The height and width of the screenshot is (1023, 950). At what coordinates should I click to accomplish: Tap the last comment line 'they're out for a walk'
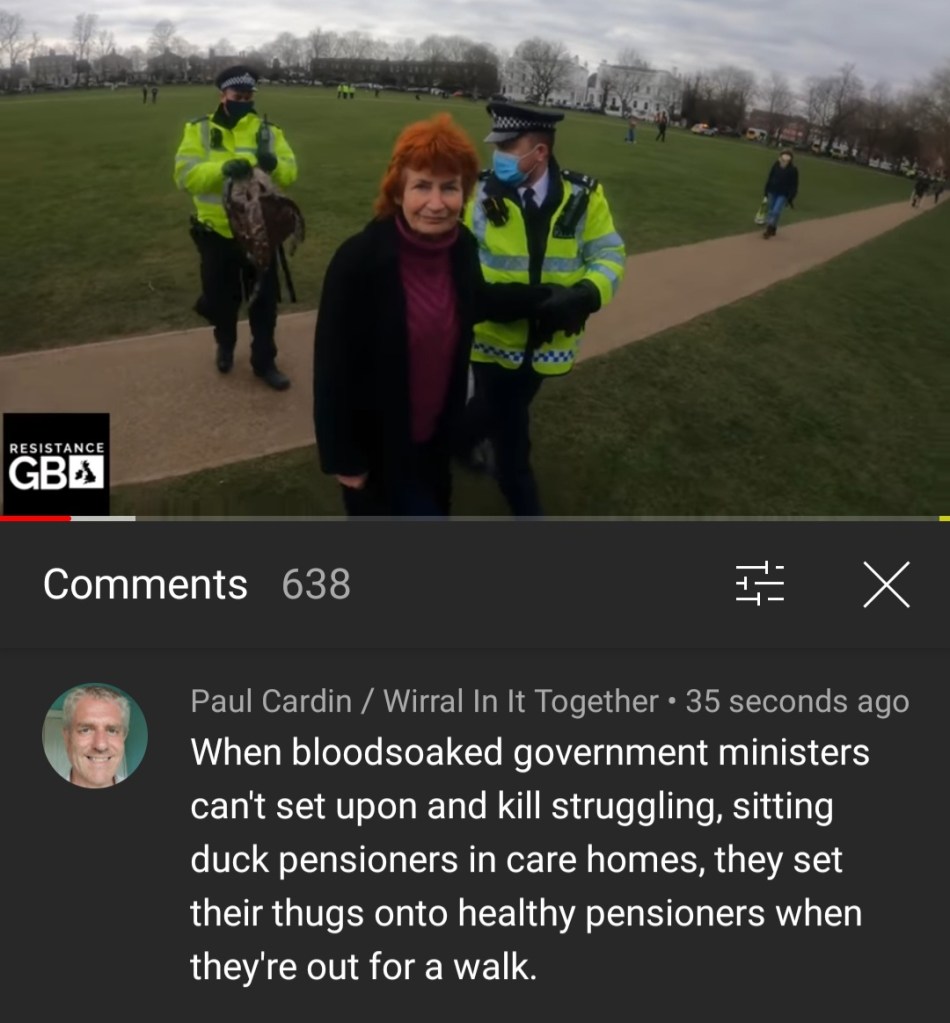click(363, 966)
